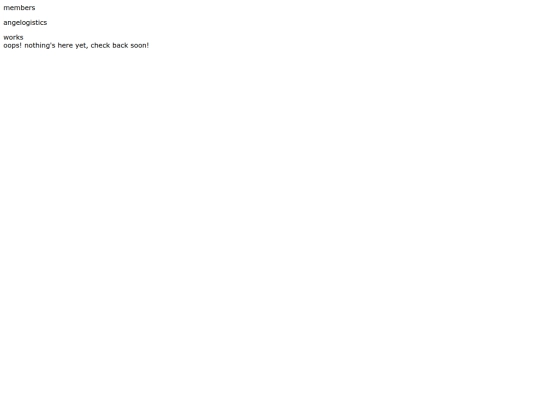Click the comma after yet

click(87, 48)
